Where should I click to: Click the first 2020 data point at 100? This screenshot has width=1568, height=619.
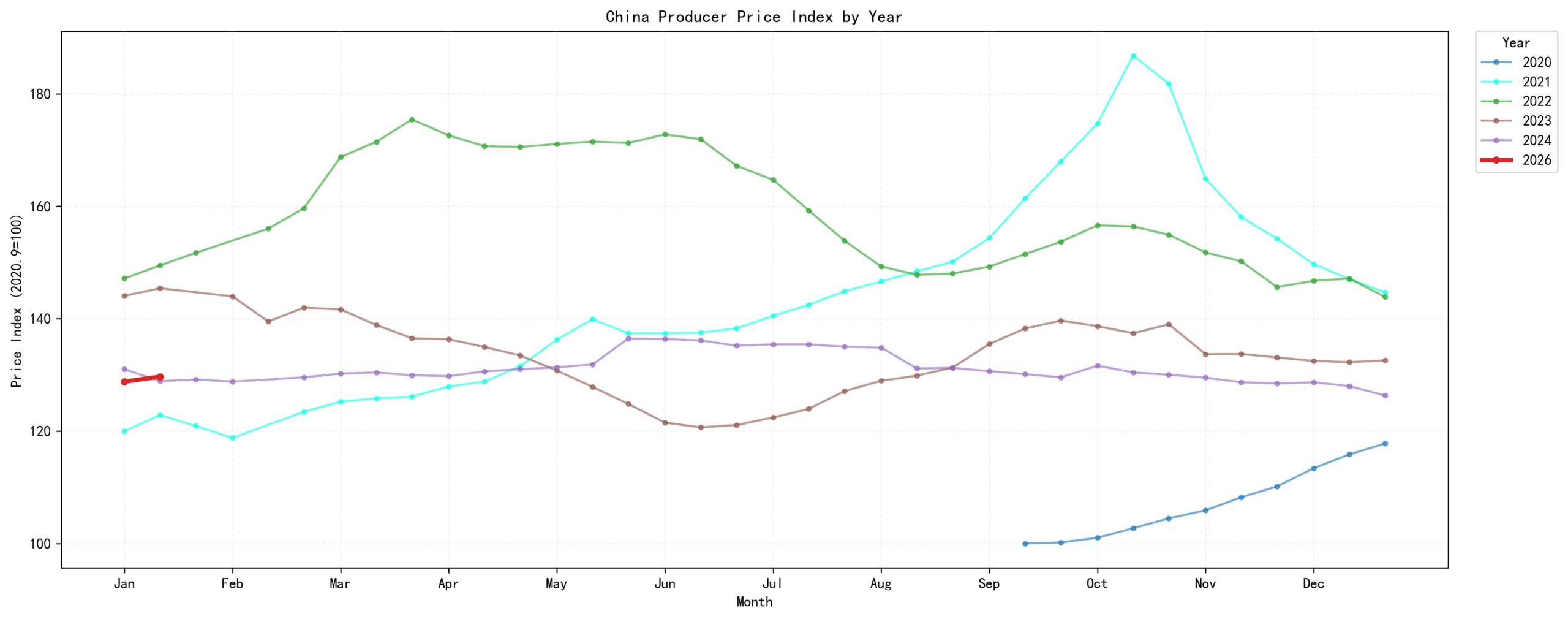pyautogui.click(x=1025, y=543)
